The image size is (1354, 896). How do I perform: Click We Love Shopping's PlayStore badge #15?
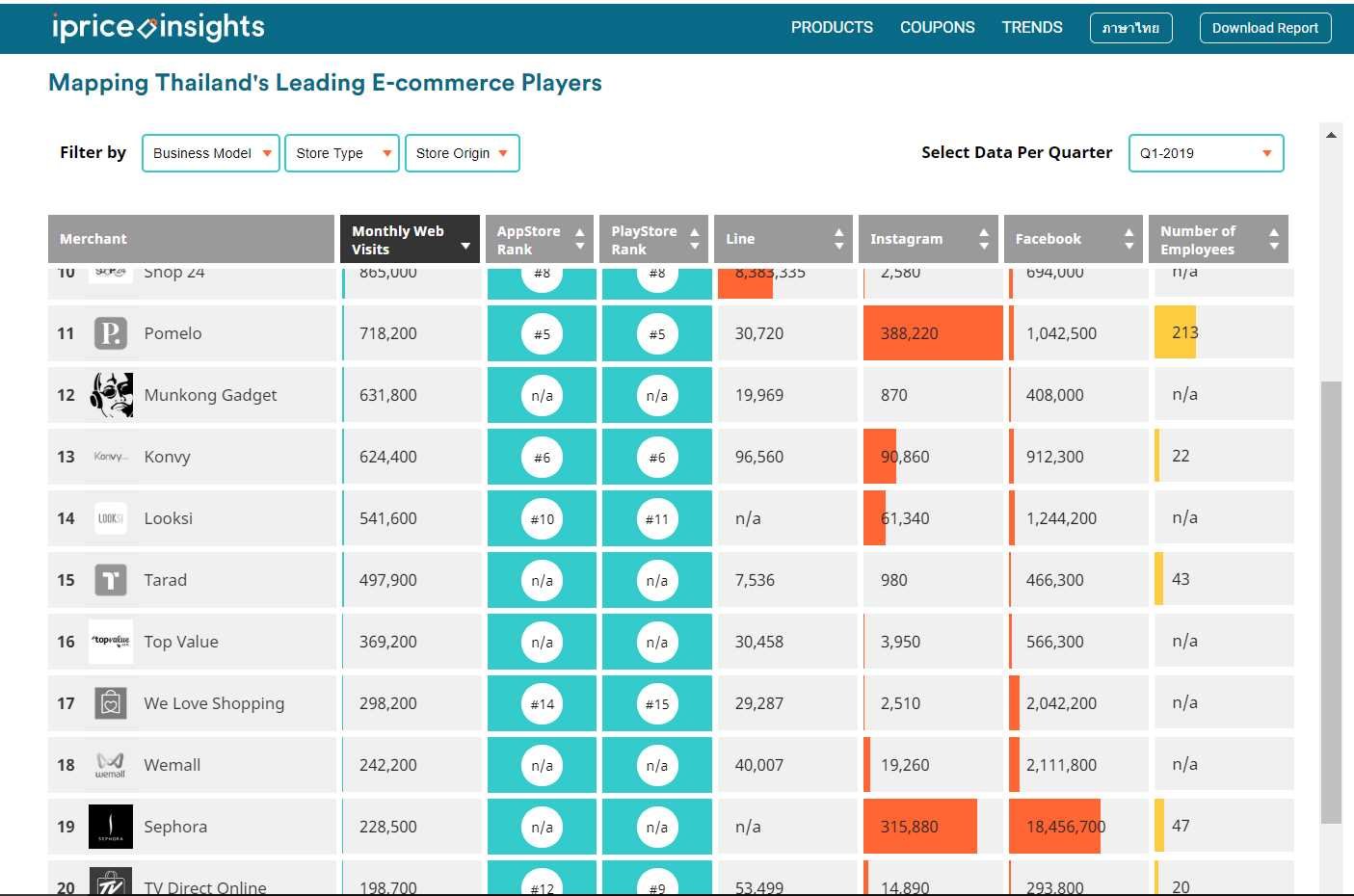click(x=657, y=704)
